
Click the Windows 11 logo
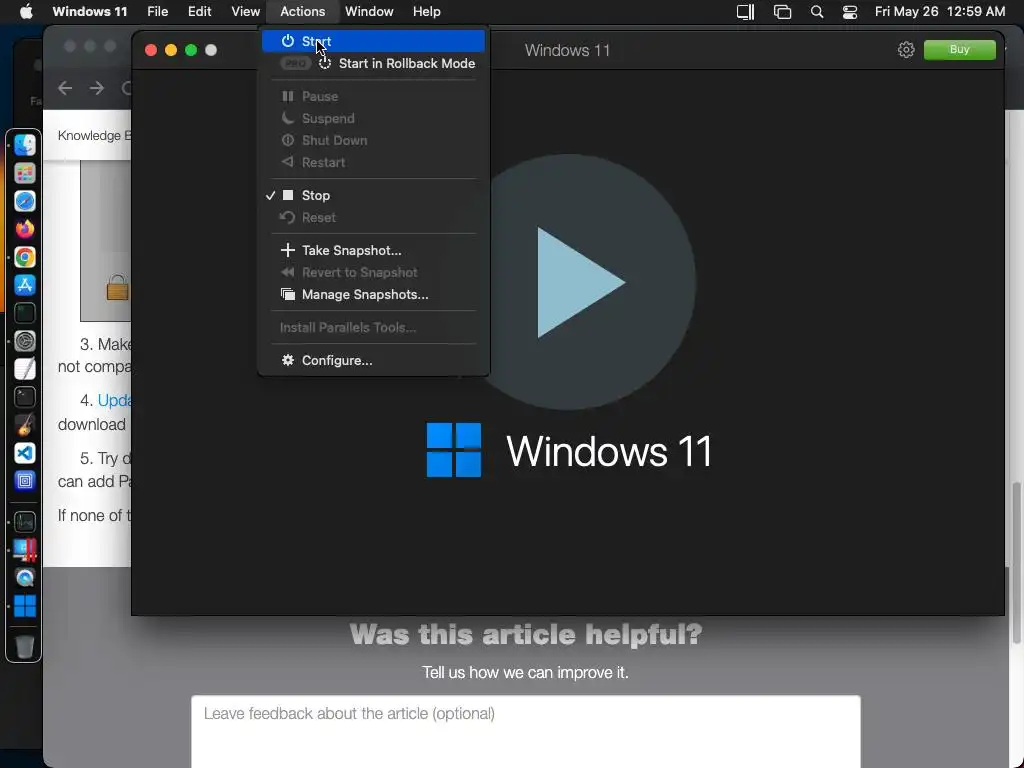point(454,450)
